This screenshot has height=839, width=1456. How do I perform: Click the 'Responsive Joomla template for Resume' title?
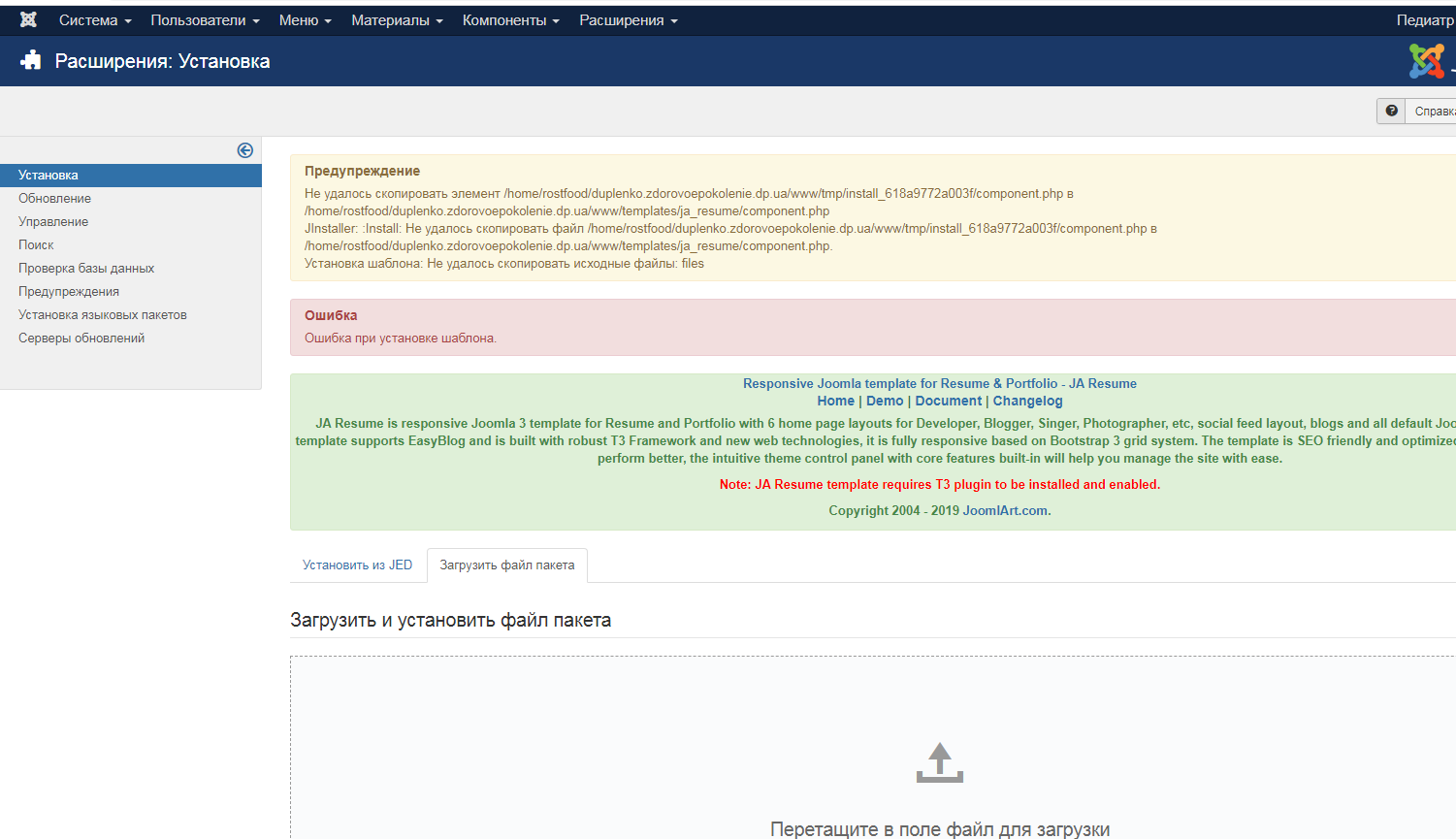[940, 384]
